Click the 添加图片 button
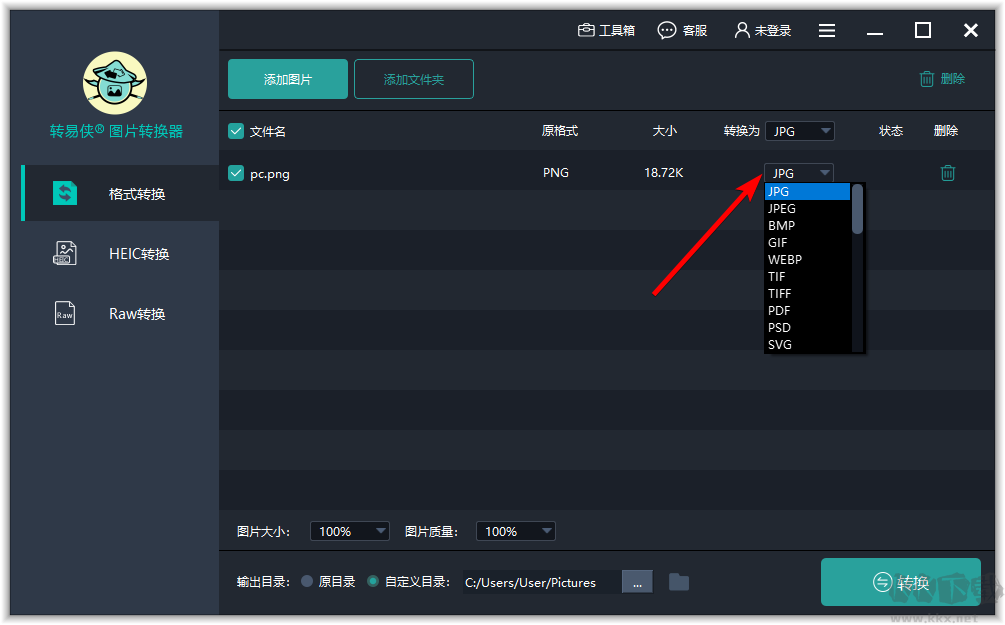 [x=288, y=79]
